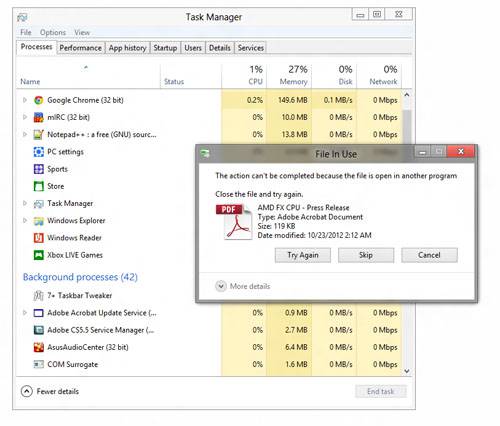Click the Windows Reader icon
The height and width of the screenshot is (426, 500).
tap(39, 238)
